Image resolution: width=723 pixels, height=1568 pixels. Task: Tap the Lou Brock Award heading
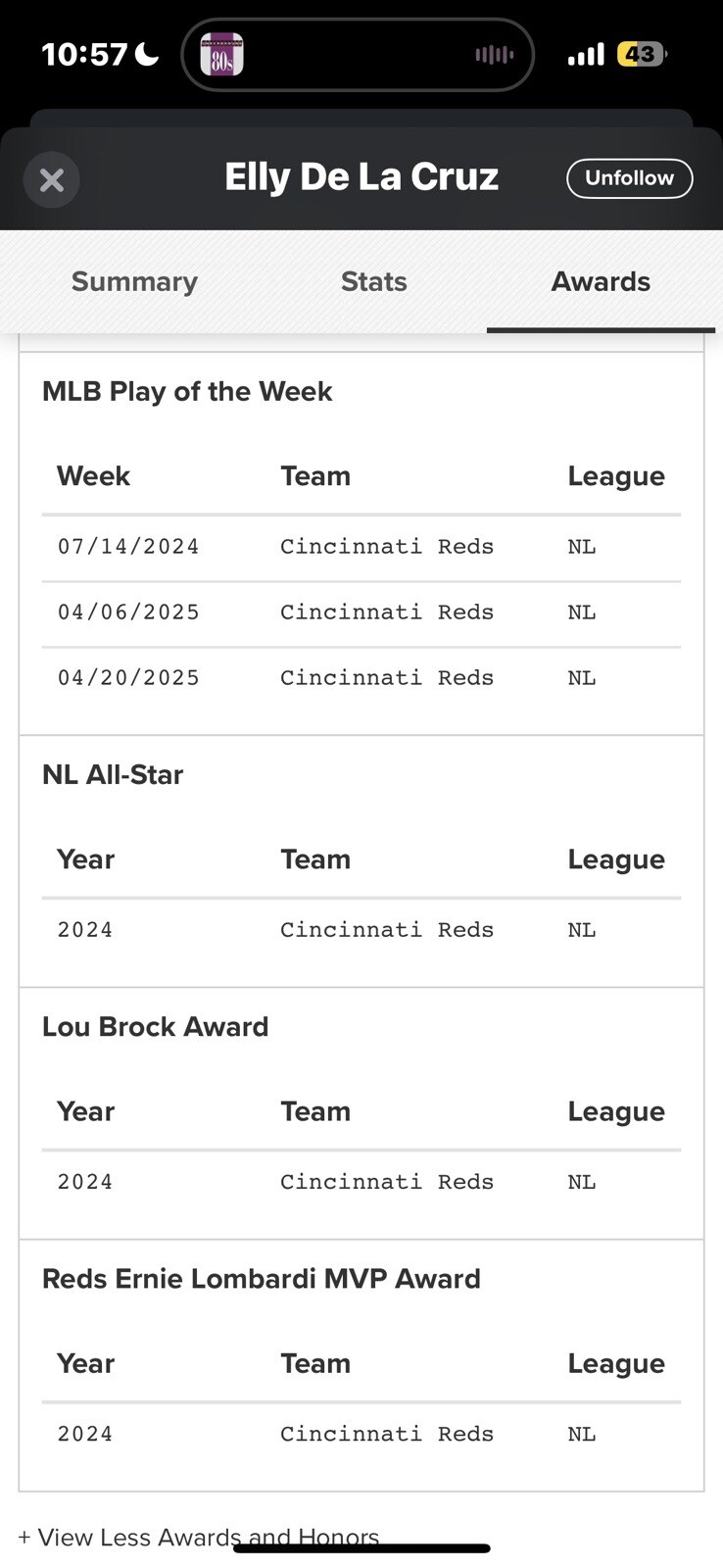pos(155,1026)
